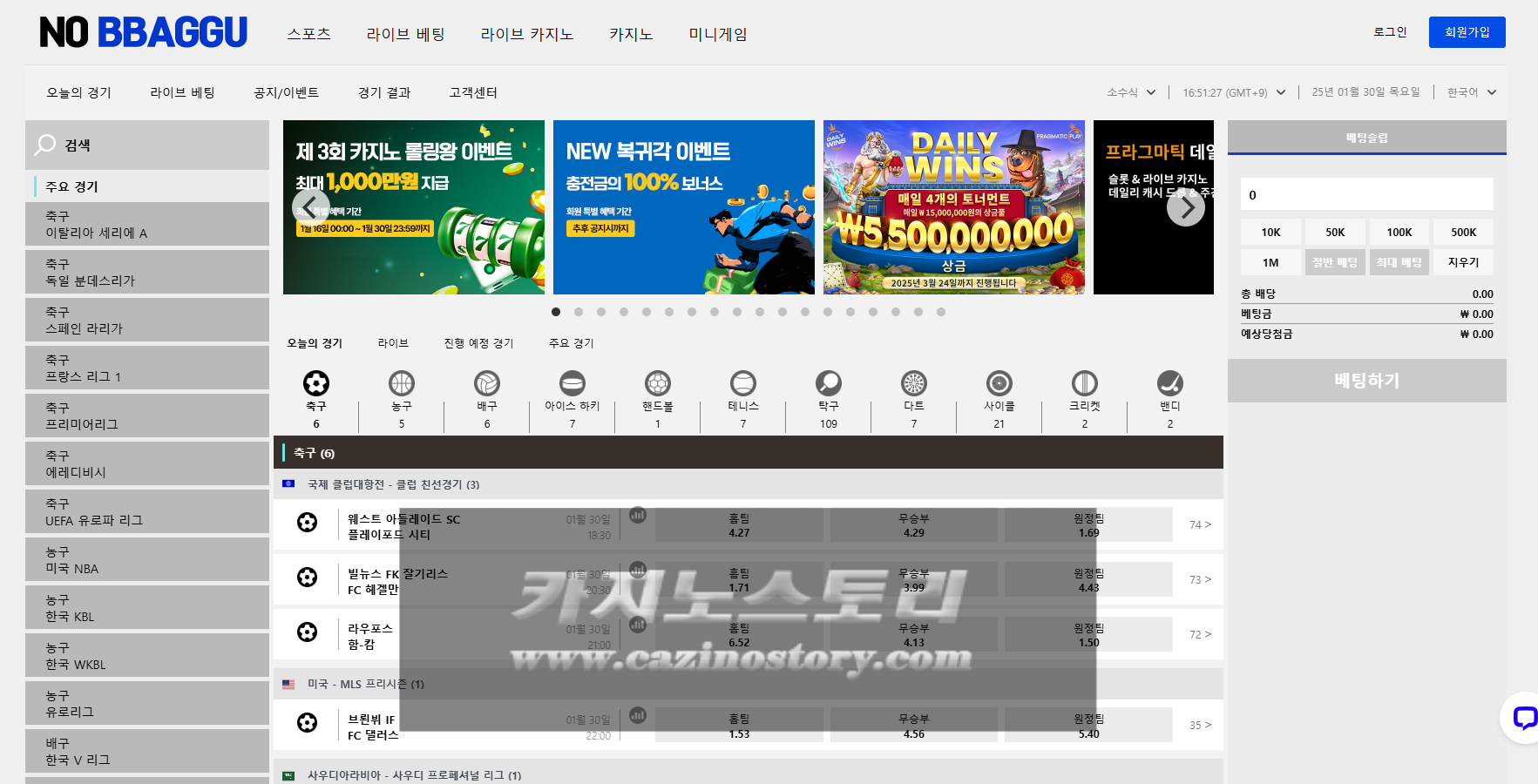Open stats icon for 브린뷔 IF match
The image size is (1538, 784).
[x=638, y=715]
